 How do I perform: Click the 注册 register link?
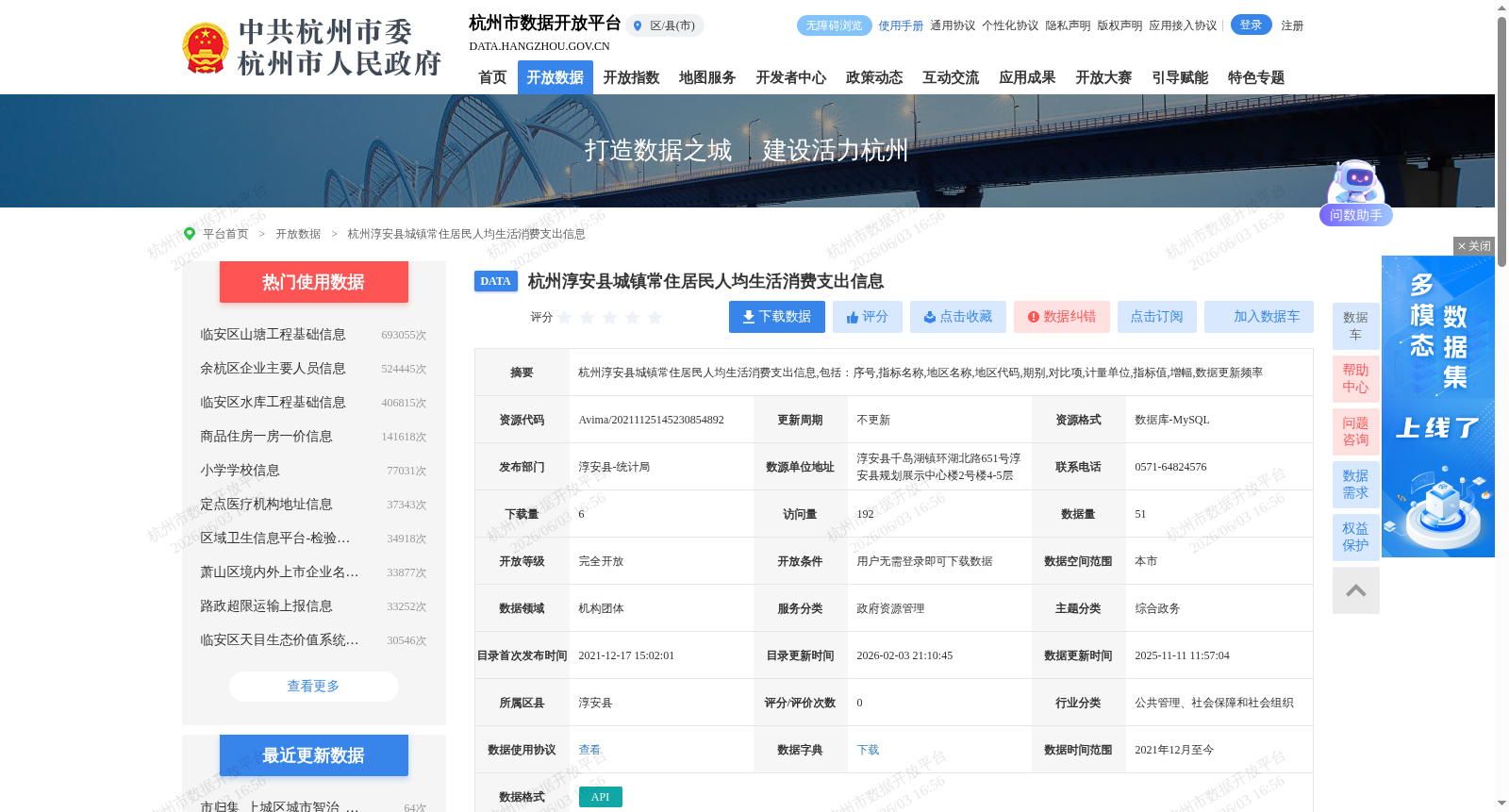(1292, 25)
